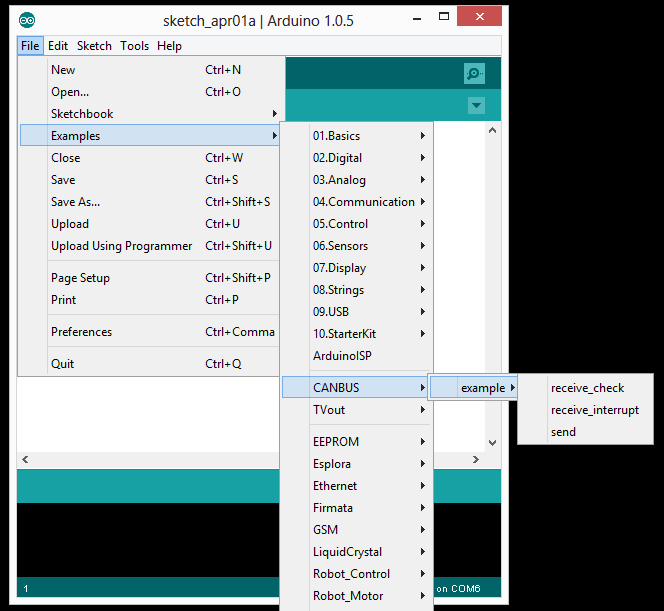Expand the Esplora library examples
This screenshot has height=611, width=664.
357,464
